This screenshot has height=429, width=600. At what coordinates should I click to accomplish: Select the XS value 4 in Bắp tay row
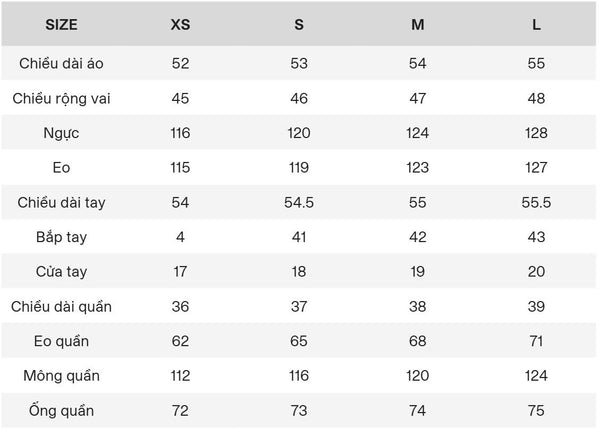coord(181,237)
